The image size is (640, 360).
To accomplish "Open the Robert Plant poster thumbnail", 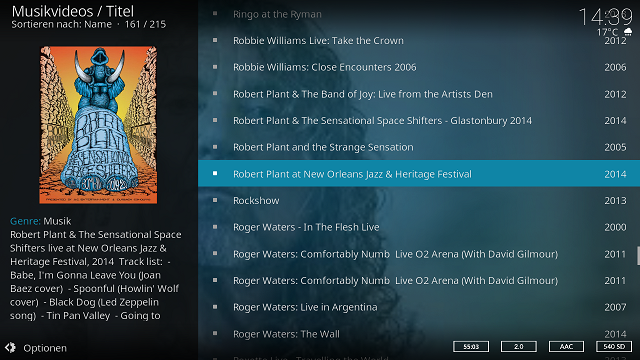I will (98, 125).
